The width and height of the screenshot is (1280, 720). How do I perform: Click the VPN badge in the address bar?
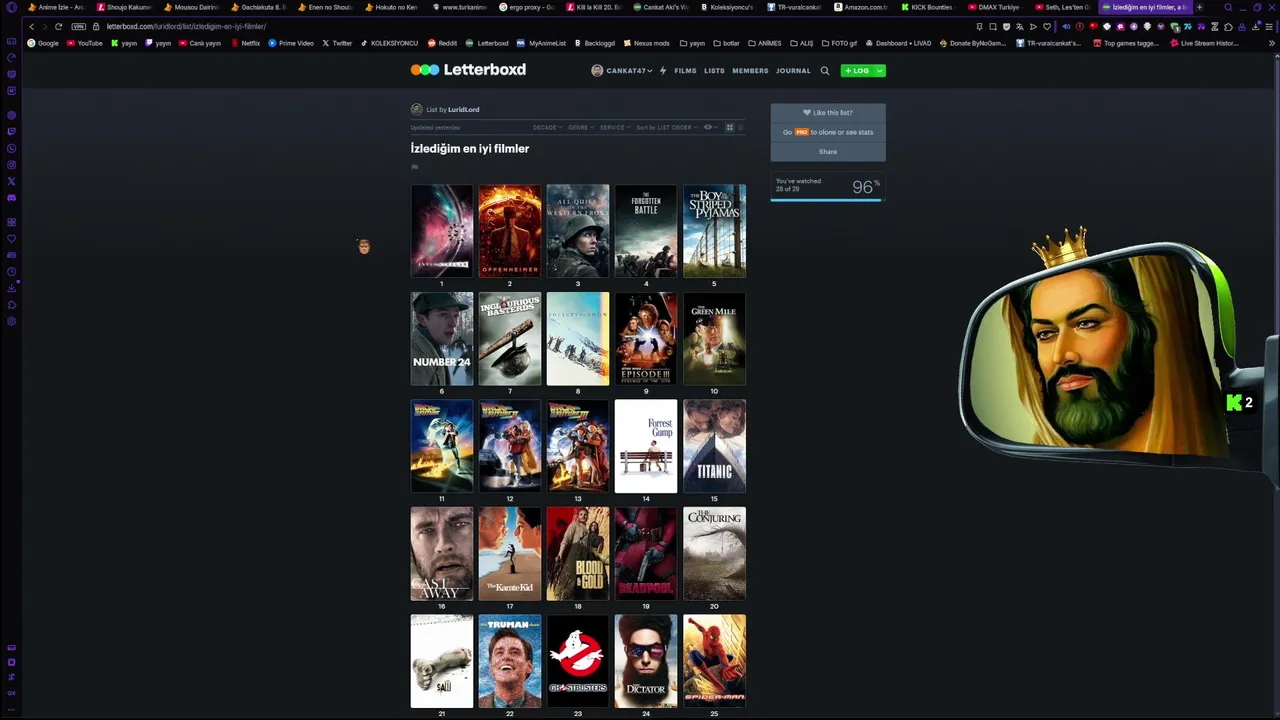tap(79, 26)
